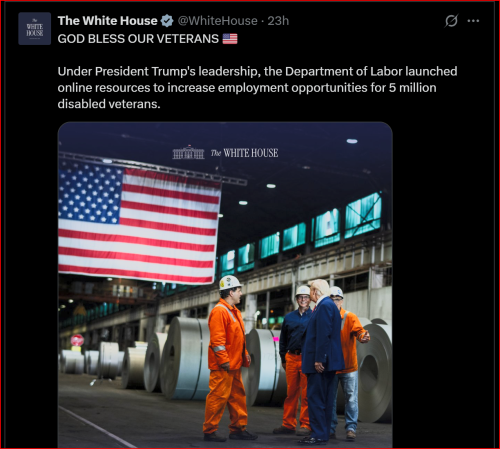Click the white hard hat of orange-suited worker
500x449 pixels.
pyautogui.click(x=230, y=282)
